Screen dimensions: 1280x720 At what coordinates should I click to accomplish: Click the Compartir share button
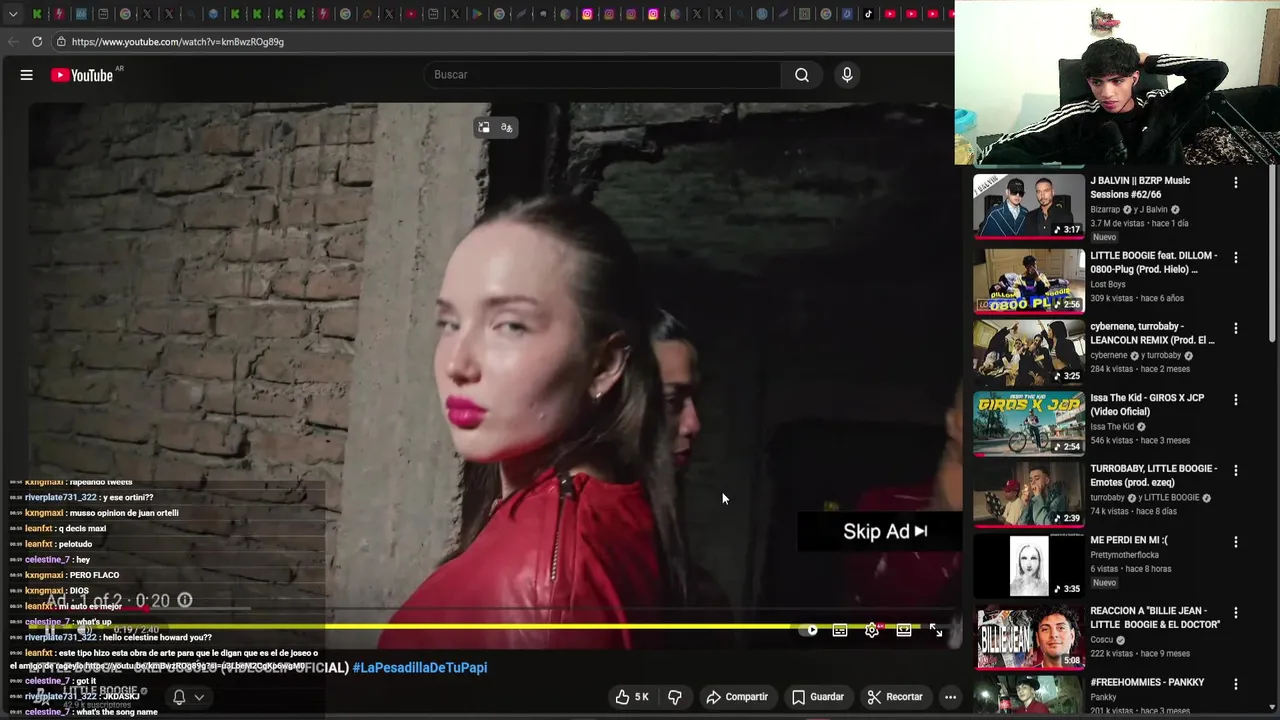pyautogui.click(x=737, y=697)
